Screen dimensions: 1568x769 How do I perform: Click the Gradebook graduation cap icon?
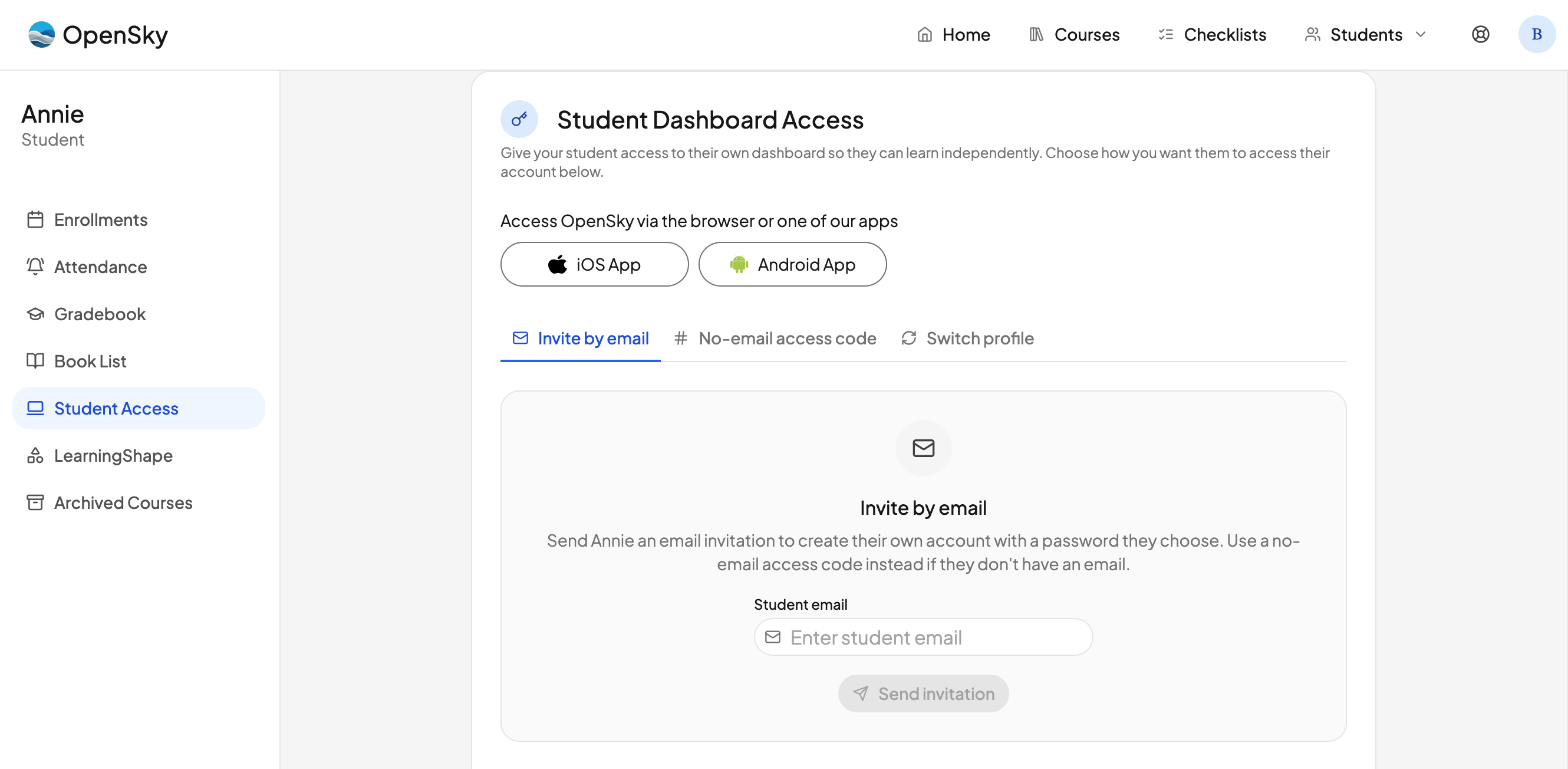[x=35, y=314]
